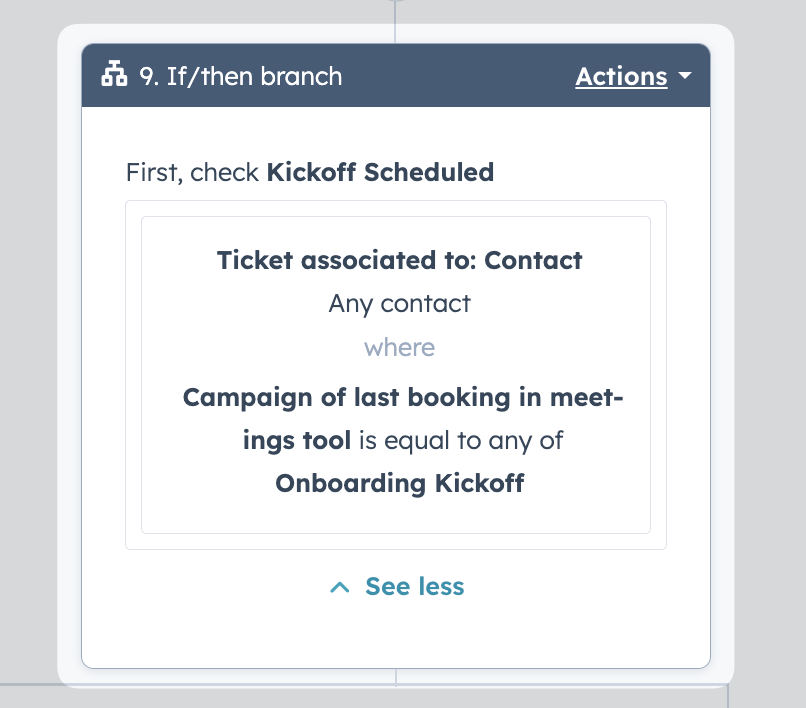Select the 'Any contact' filter text
806x708 pixels.
click(399, 304)
